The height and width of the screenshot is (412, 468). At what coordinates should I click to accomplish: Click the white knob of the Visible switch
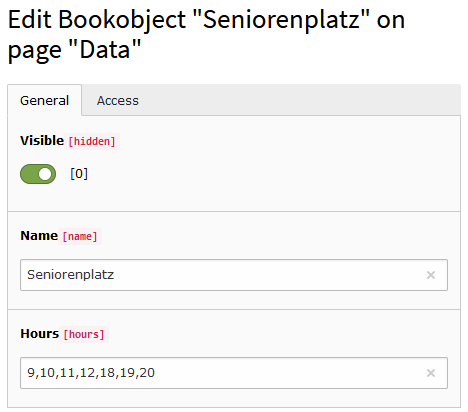(45, 174)
